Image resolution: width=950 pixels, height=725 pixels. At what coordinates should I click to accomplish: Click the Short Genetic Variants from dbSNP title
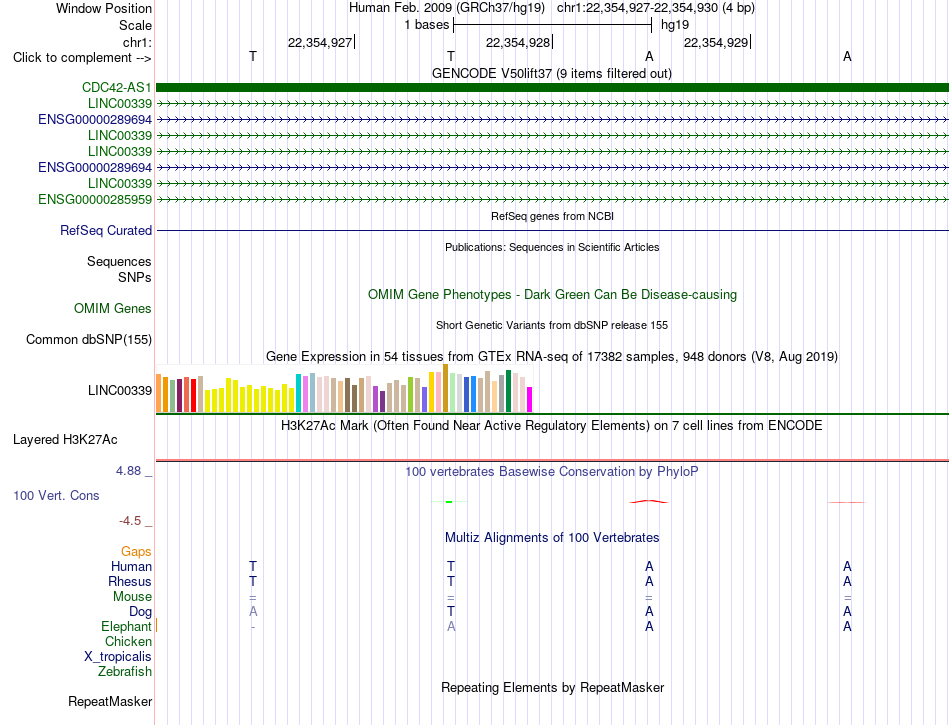pos(551,325)
